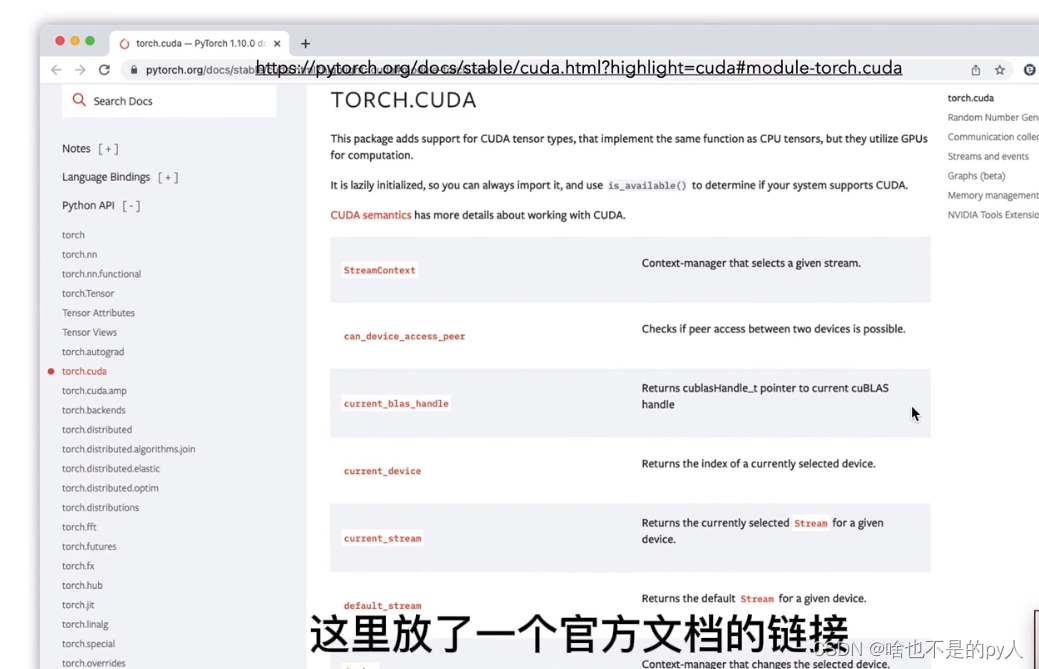Open the can_device_access_peer API link
1039x669 pixels.
[x=404, y=336]
